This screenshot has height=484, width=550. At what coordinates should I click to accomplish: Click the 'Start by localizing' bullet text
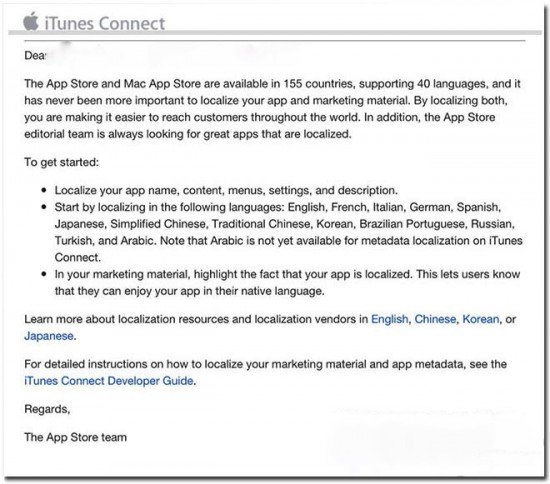point(288,232)
